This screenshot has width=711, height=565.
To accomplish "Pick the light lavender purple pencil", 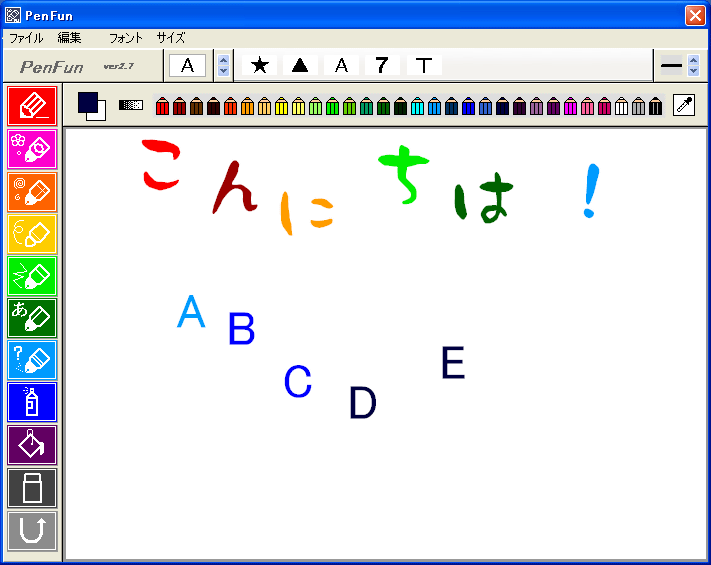I will point(536,106).
